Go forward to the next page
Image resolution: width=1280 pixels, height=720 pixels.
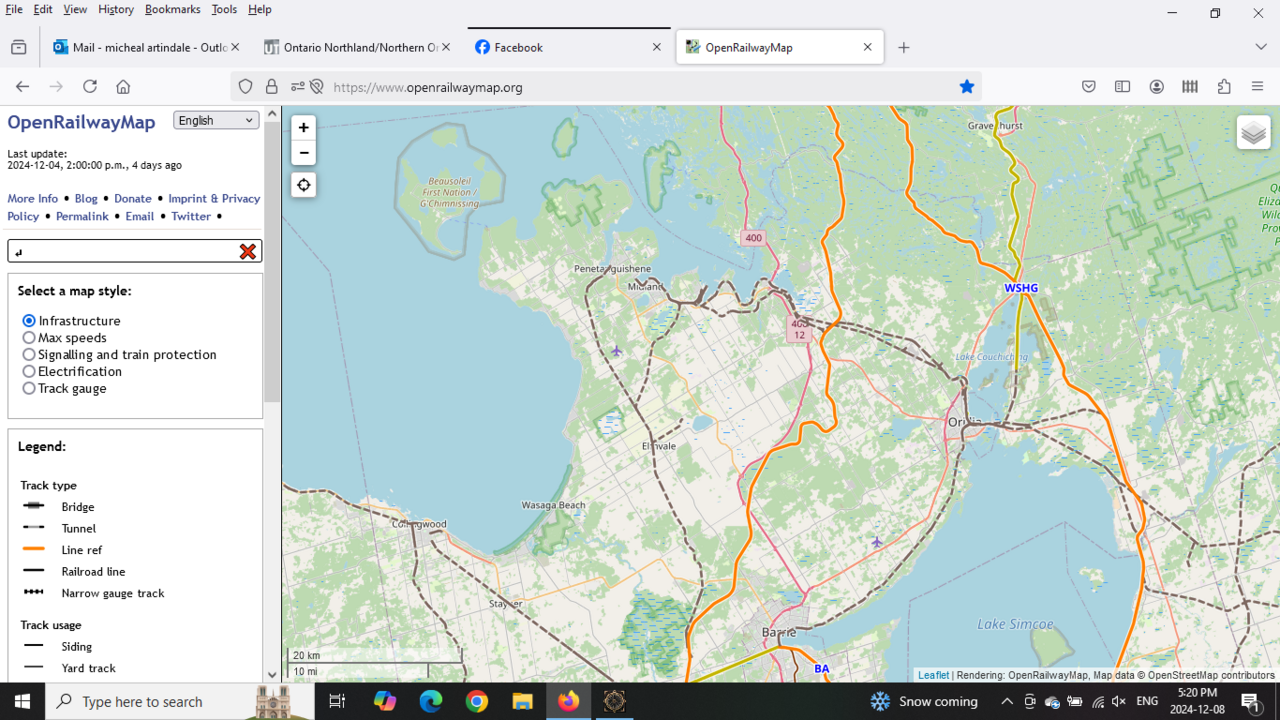tap(56, 87)
